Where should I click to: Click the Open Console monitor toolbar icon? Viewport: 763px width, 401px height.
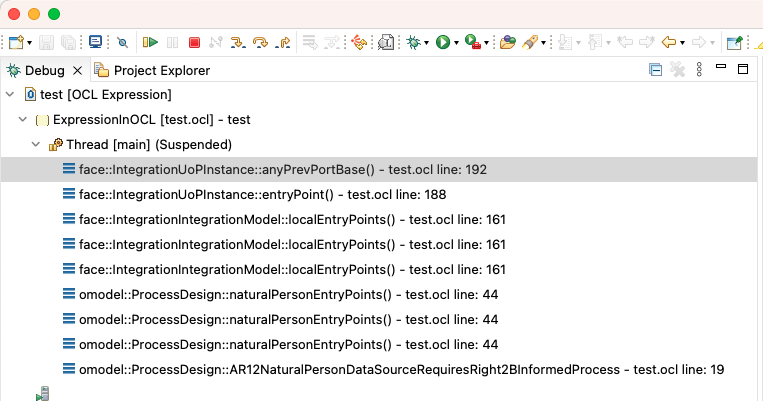[x=95, y=42]
